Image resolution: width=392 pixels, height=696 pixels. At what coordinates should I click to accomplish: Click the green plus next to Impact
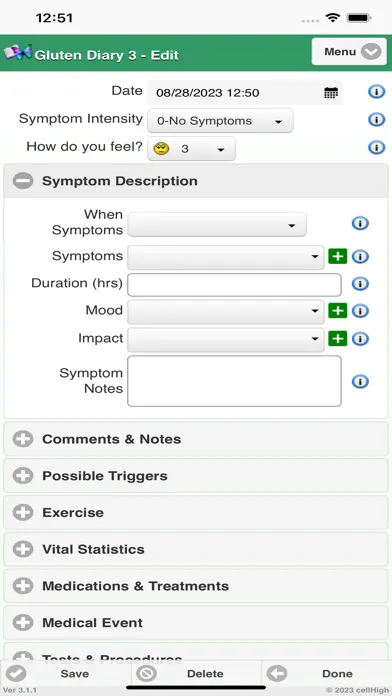(x=337, y=339)
